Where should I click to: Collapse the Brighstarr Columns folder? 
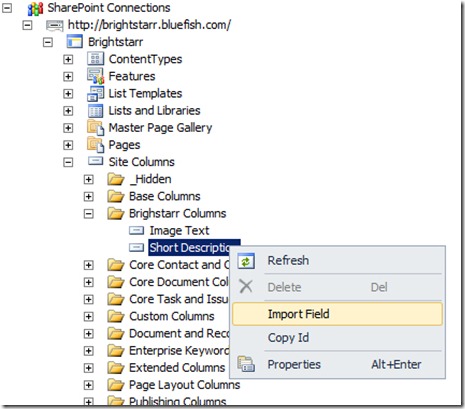[89, 214]
